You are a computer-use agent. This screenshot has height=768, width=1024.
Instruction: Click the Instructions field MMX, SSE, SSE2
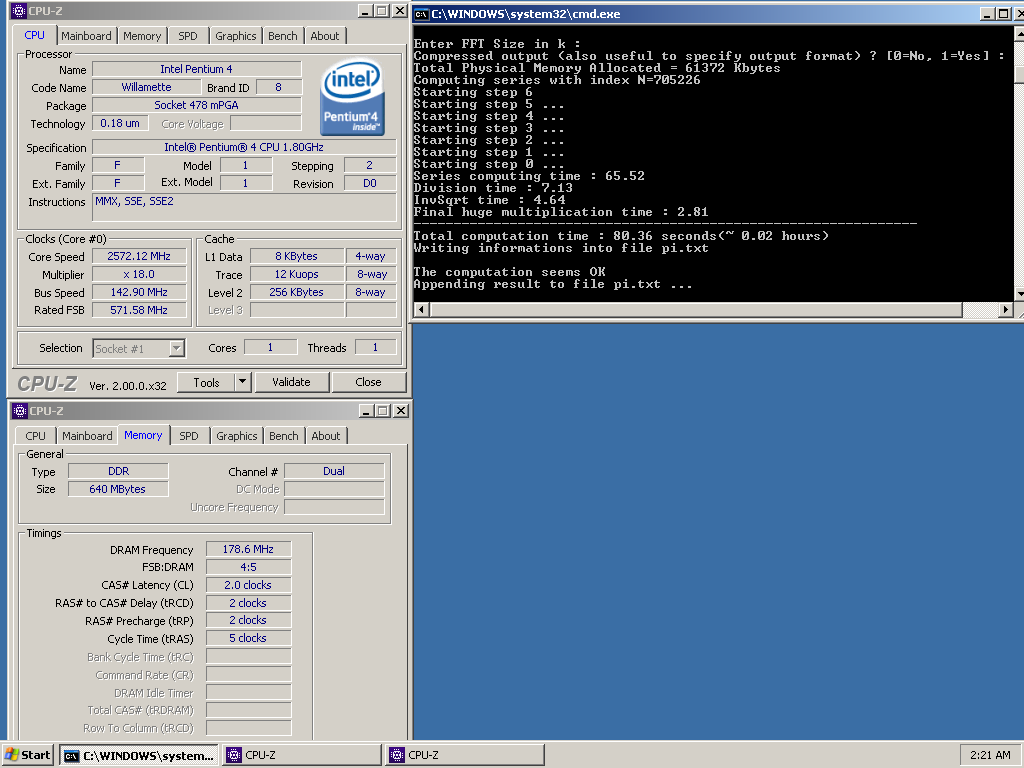(x=244, y=208)
